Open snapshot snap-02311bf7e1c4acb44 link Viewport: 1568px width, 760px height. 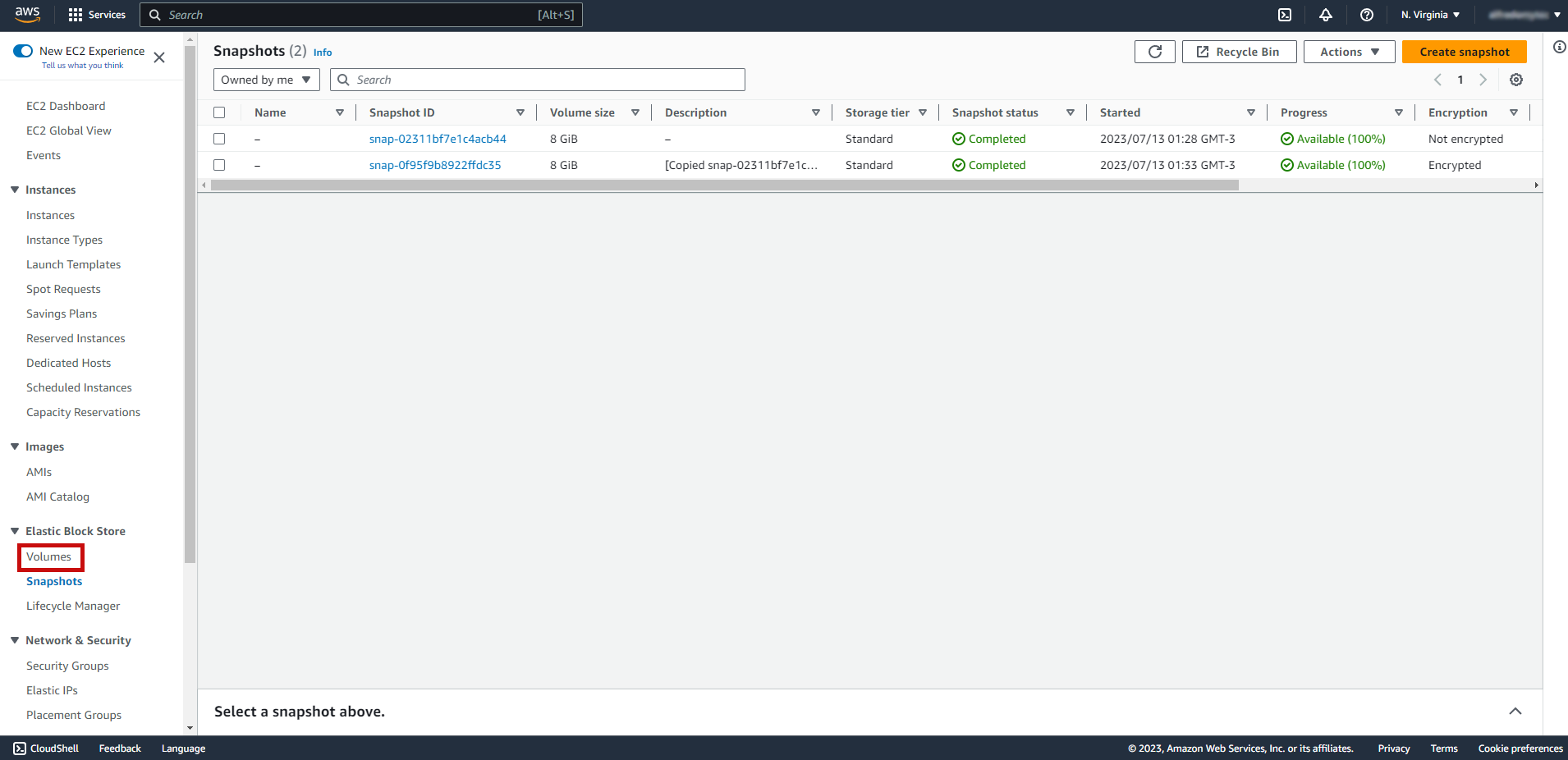click(438, 139)
